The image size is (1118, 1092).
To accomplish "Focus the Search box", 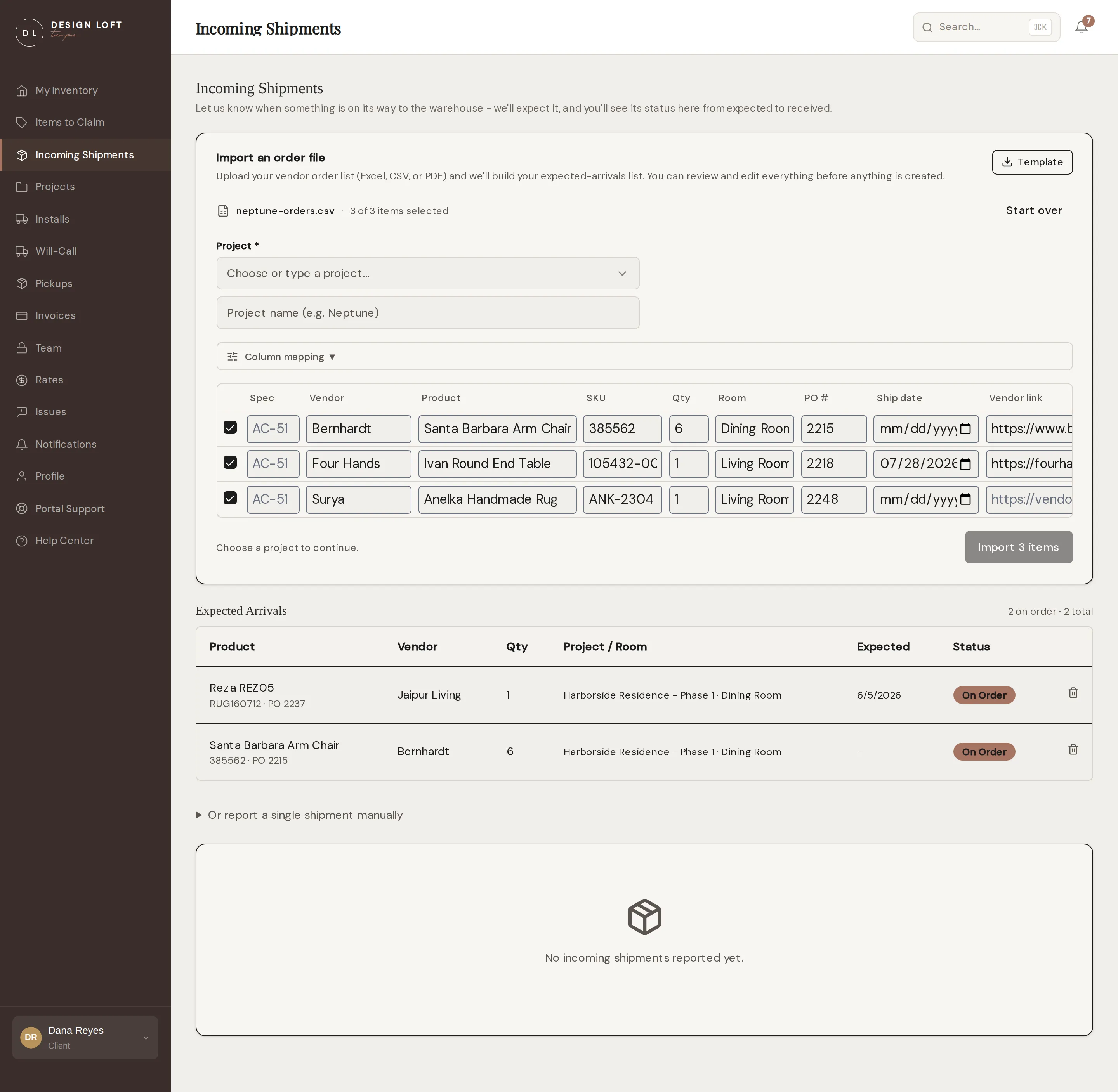I will point(986,27).
